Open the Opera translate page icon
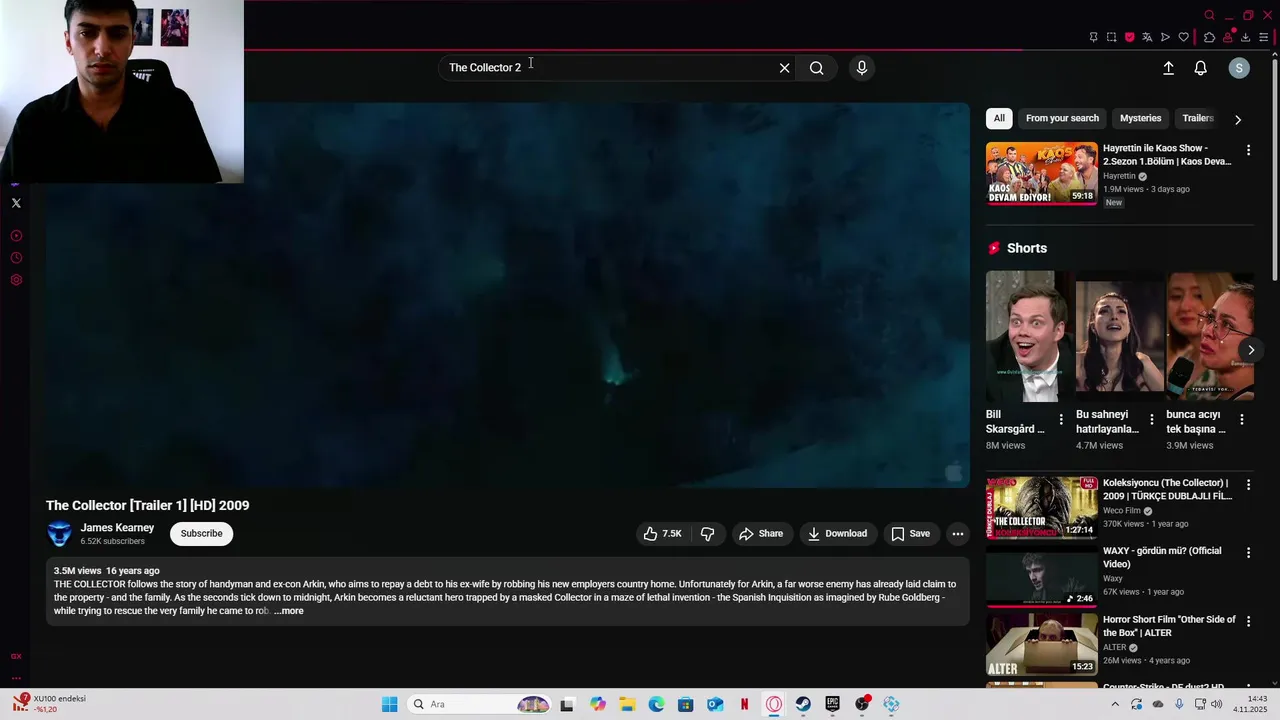The width and height of the screenshot is (1280, 720). click(x=1147, y=37)
